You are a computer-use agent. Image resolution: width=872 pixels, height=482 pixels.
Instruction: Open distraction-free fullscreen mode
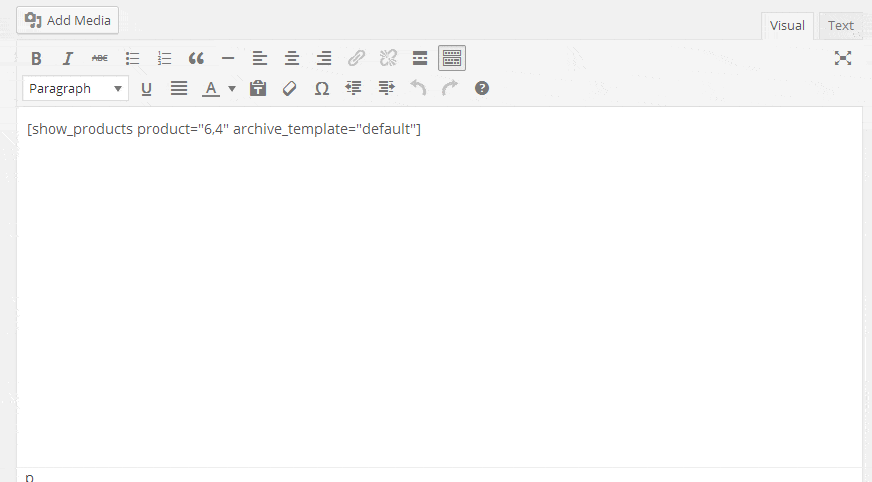pos(843,58)
